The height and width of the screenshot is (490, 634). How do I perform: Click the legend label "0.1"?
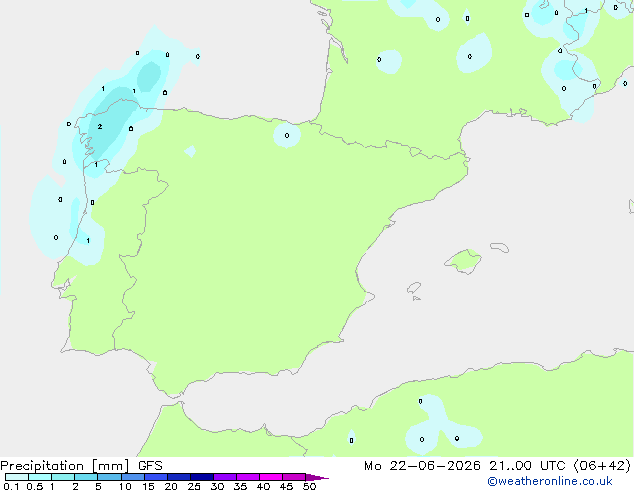pos(11,486)
